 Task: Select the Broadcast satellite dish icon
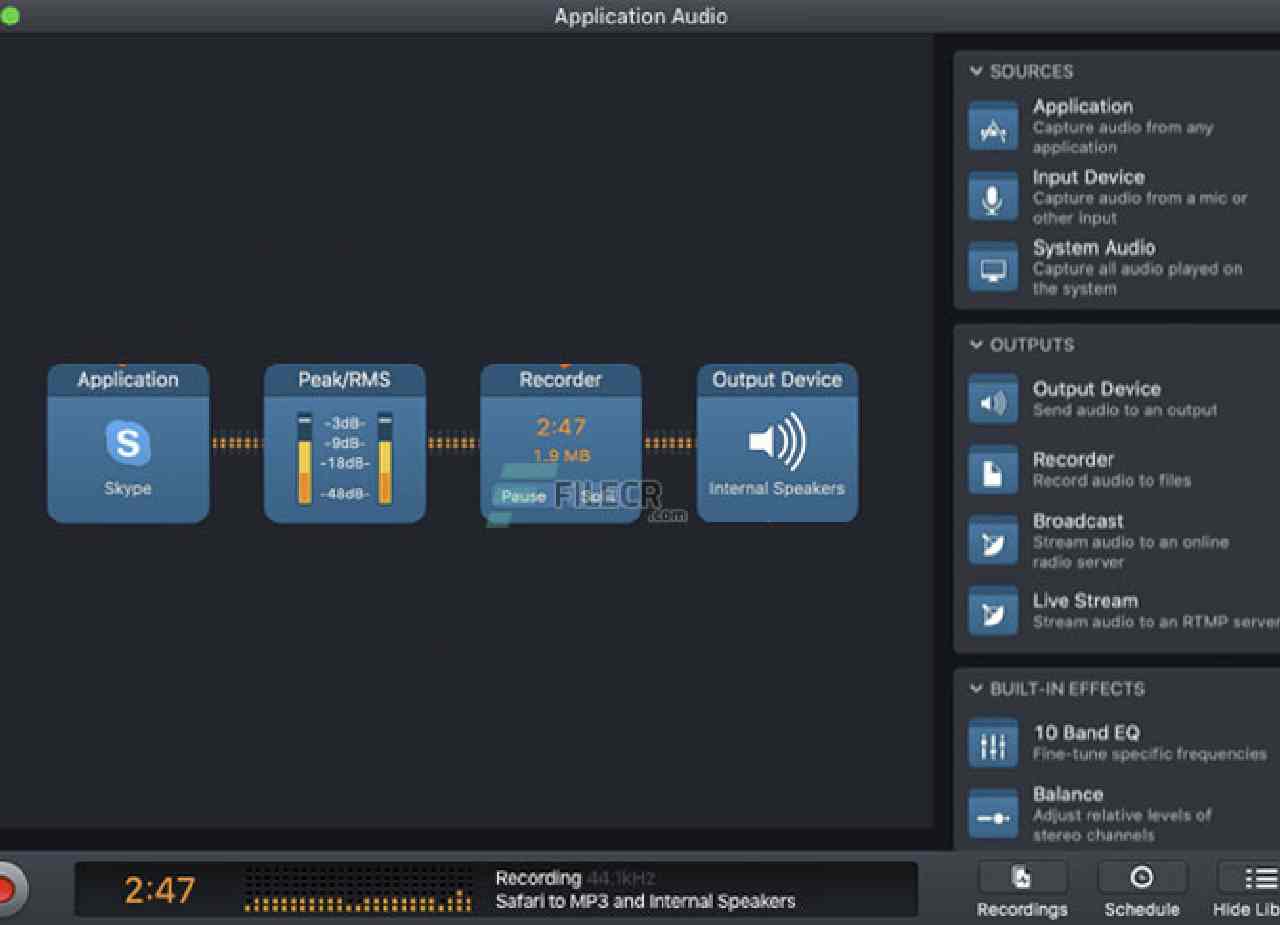(993, 541)
